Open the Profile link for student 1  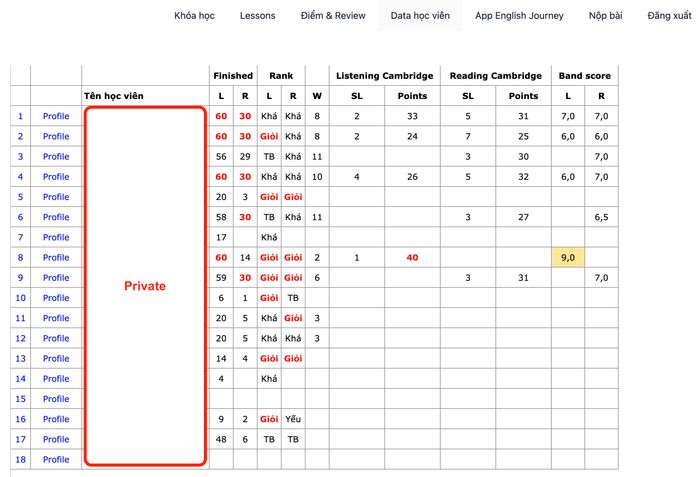[x=56, y=116]
